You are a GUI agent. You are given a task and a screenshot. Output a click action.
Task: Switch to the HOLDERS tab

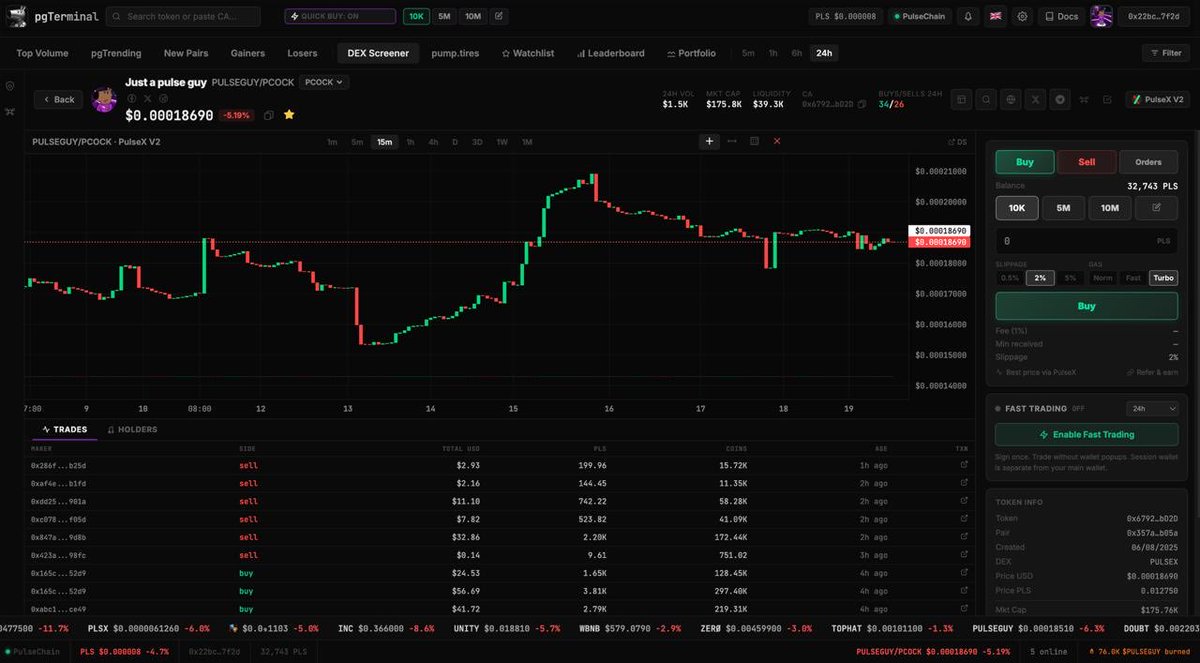[131, 429]
